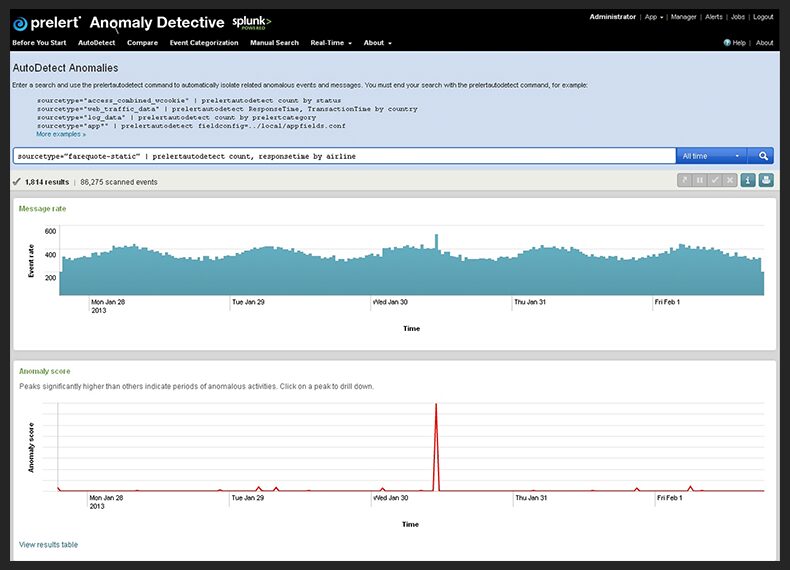Viewport: 790px width, 570px height.
Task: Click the '1,814 results' count text
Action: (47, 182)
